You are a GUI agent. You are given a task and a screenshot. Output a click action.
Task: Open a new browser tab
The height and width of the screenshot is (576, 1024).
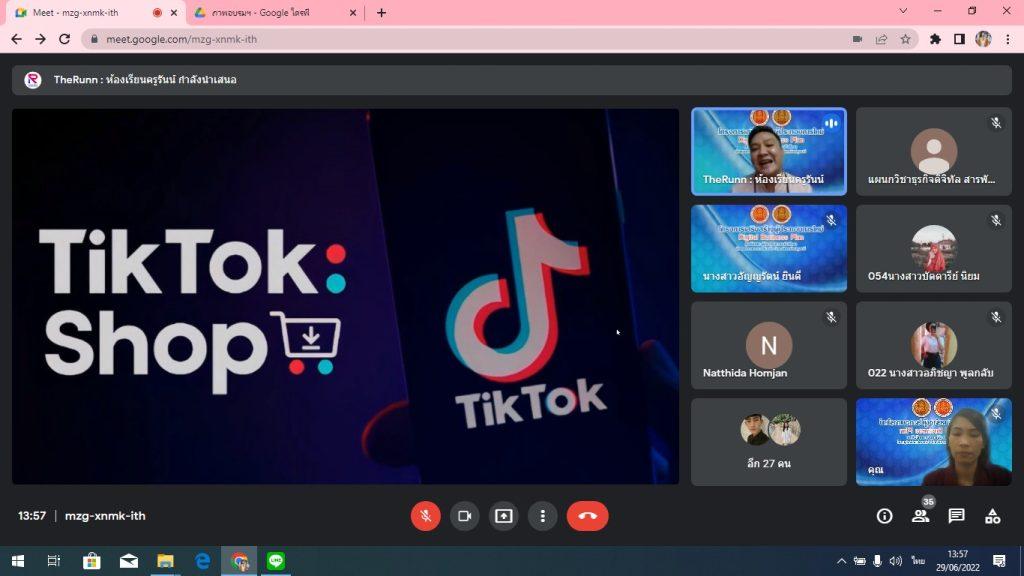(381, 12)
